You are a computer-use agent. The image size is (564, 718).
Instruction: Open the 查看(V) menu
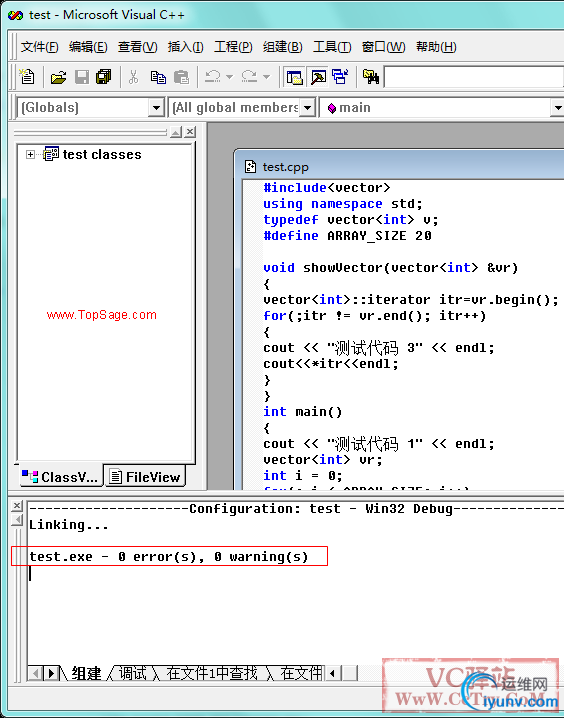(x=137, y=47)
